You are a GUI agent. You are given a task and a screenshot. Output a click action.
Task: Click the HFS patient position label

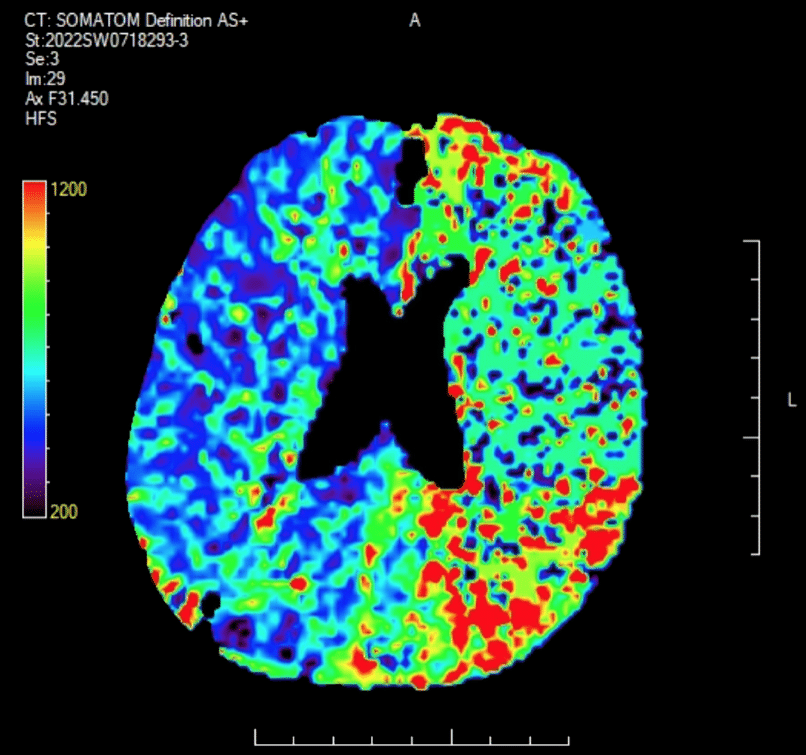41,119
